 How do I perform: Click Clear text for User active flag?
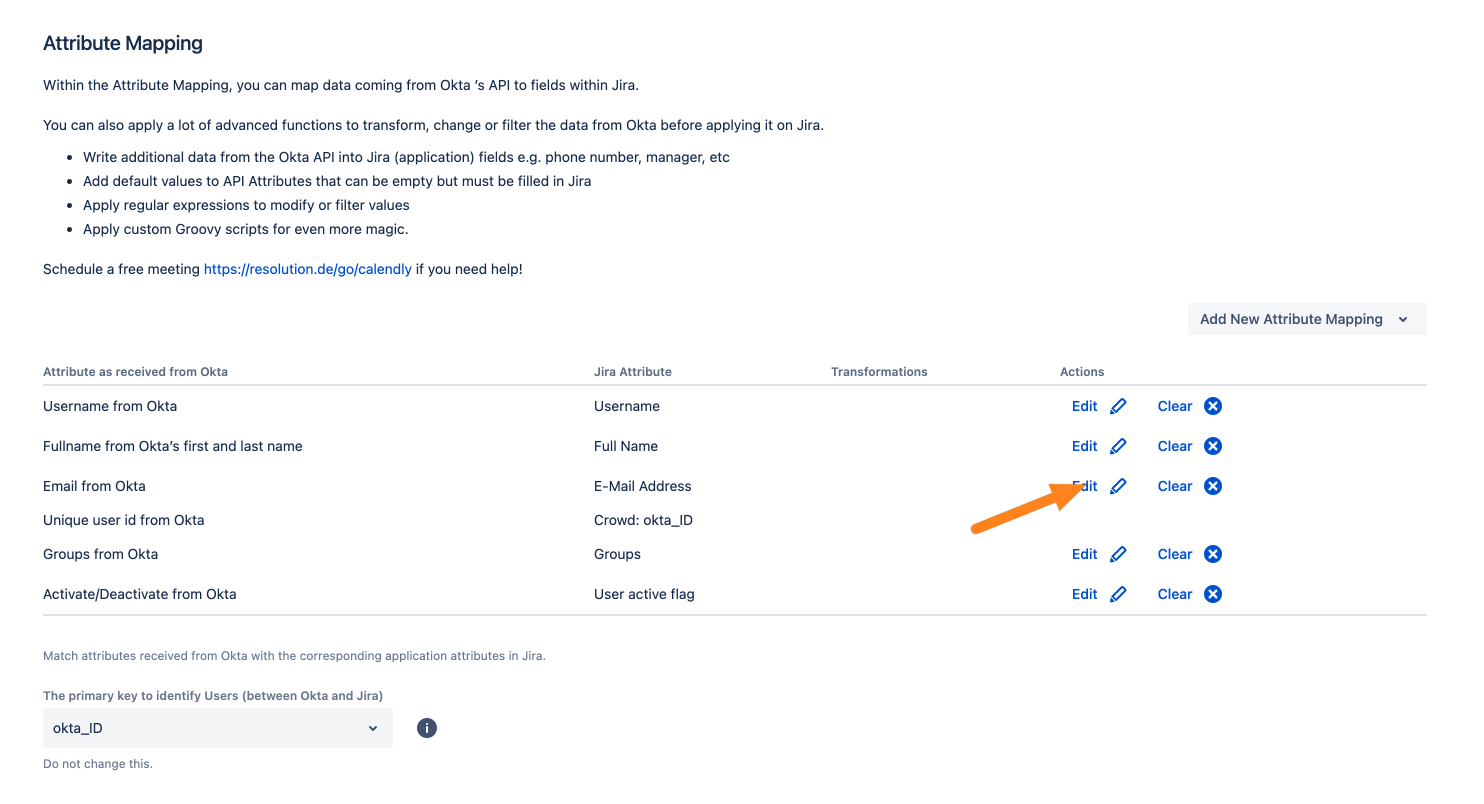coord(1174,594)
